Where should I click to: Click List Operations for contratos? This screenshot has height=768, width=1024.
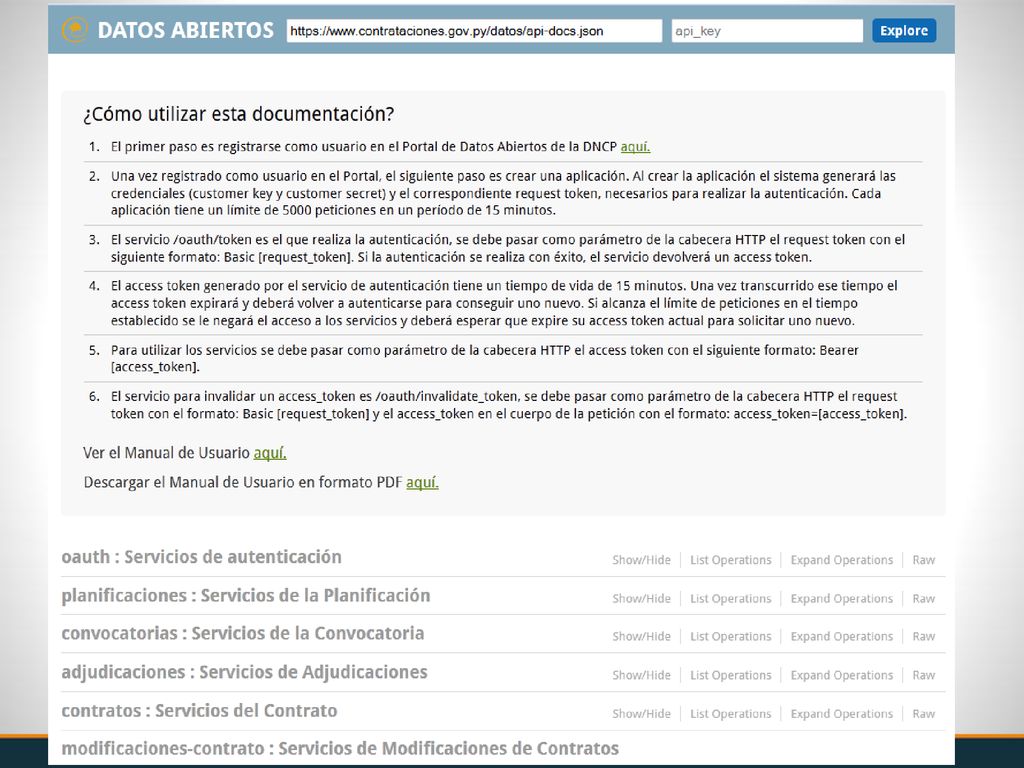(731, 714)
